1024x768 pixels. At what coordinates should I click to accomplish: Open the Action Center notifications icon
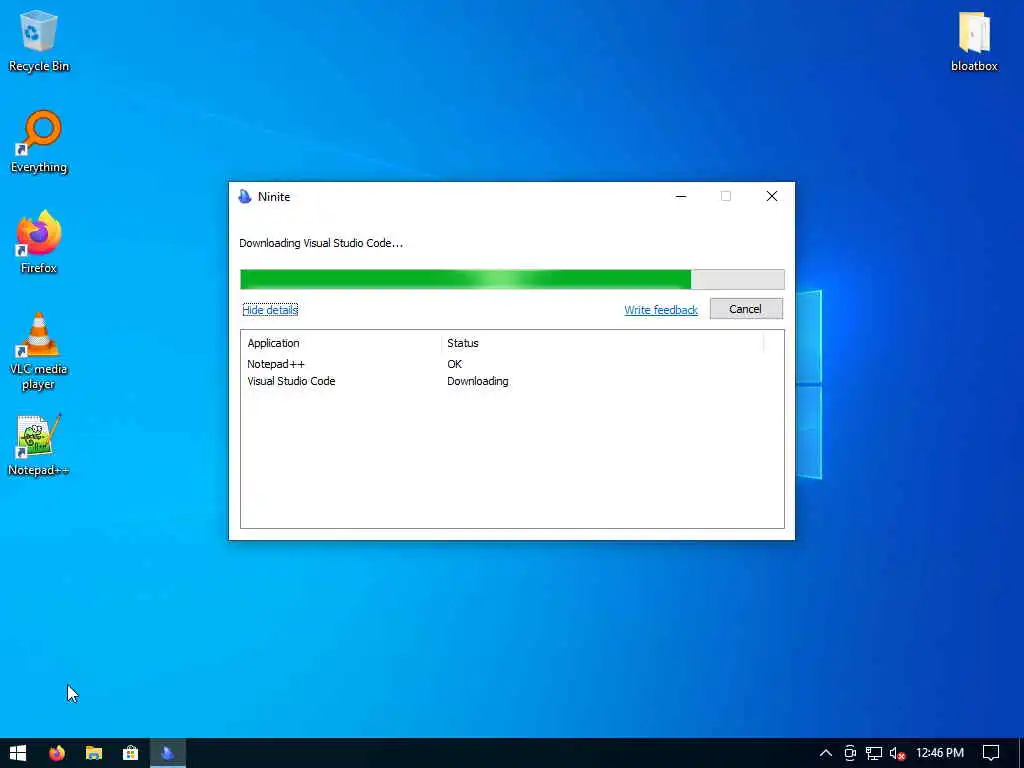(x=991, y=753)
